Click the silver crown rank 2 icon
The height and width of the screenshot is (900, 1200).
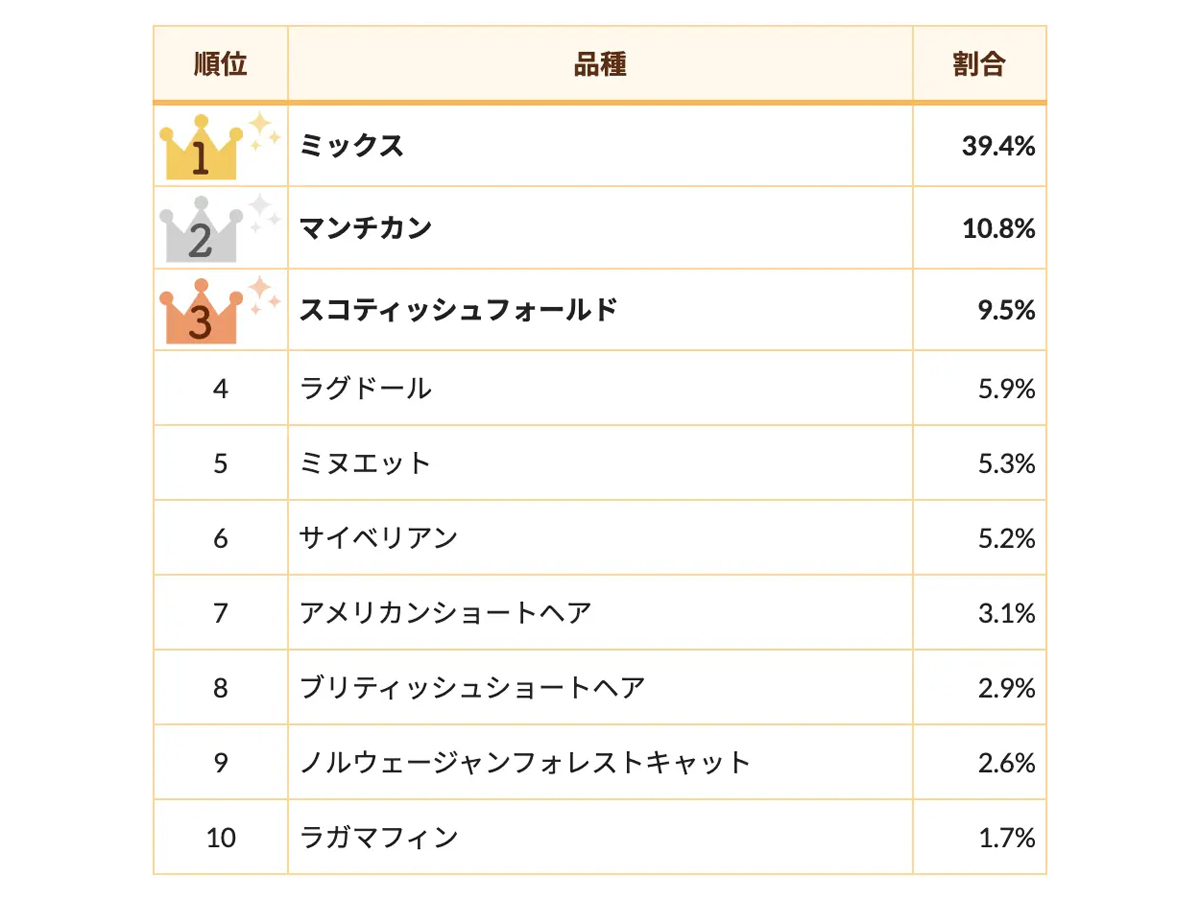pos(220,228)
